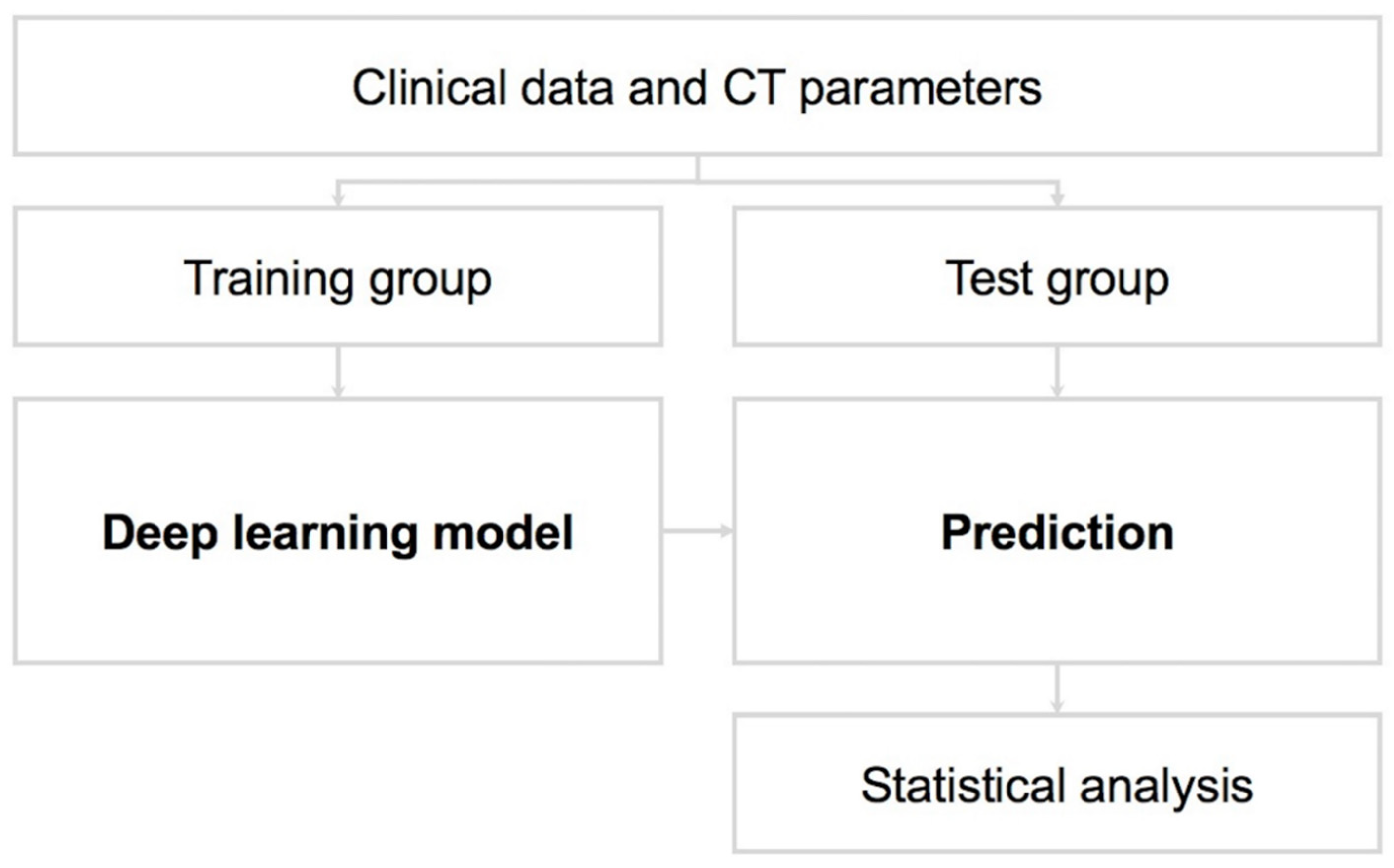The image size is (1394, 868).
Task: Click arrow from Deep learning model to Prediction
Action: (x=697, y=531)
